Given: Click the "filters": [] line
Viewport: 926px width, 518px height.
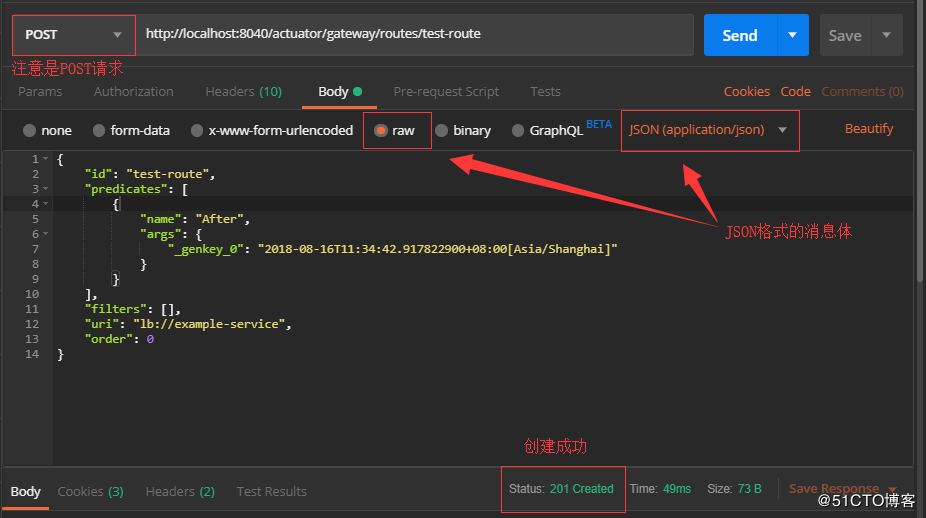Looking at the screenshot, I should tap(133, 309).
